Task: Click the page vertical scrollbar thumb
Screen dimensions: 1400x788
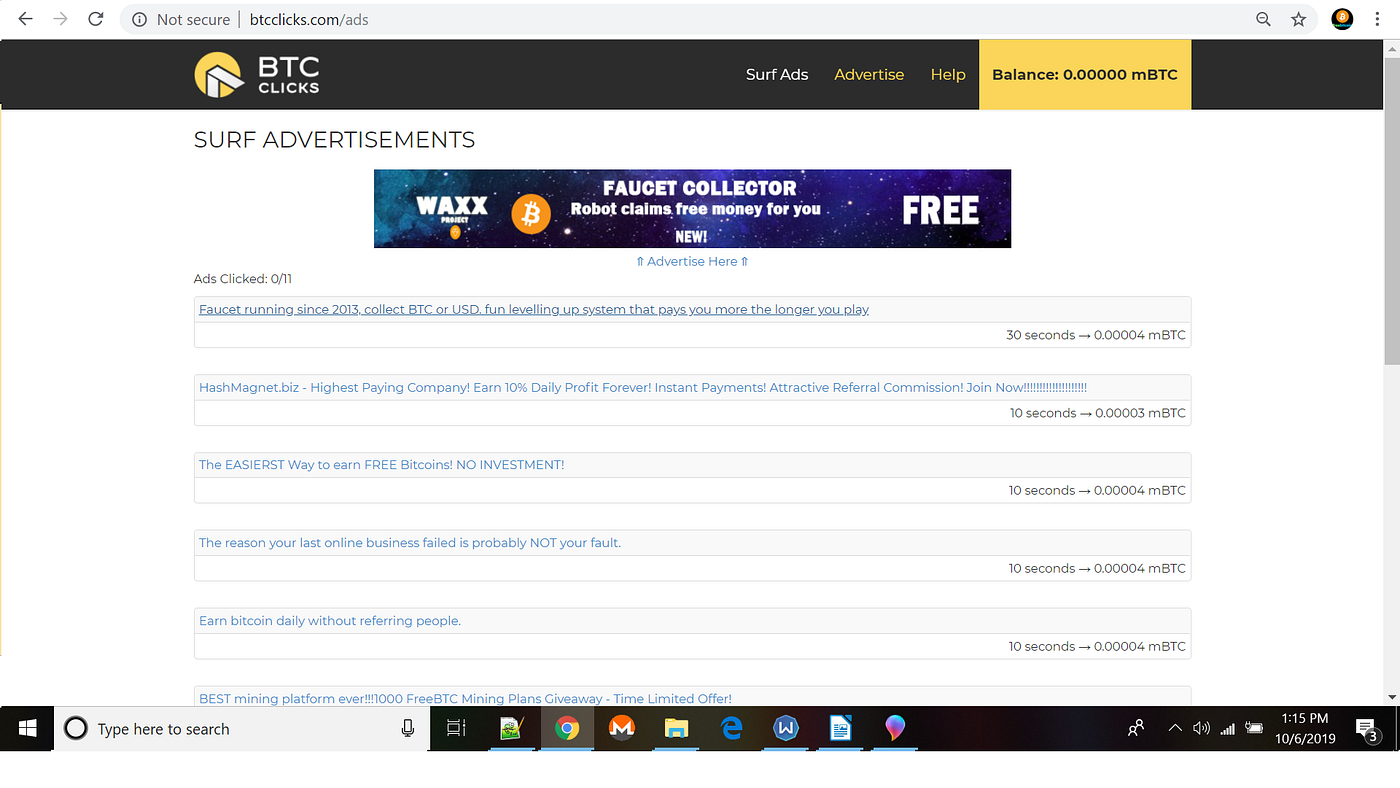Action: click(1391, 210)
